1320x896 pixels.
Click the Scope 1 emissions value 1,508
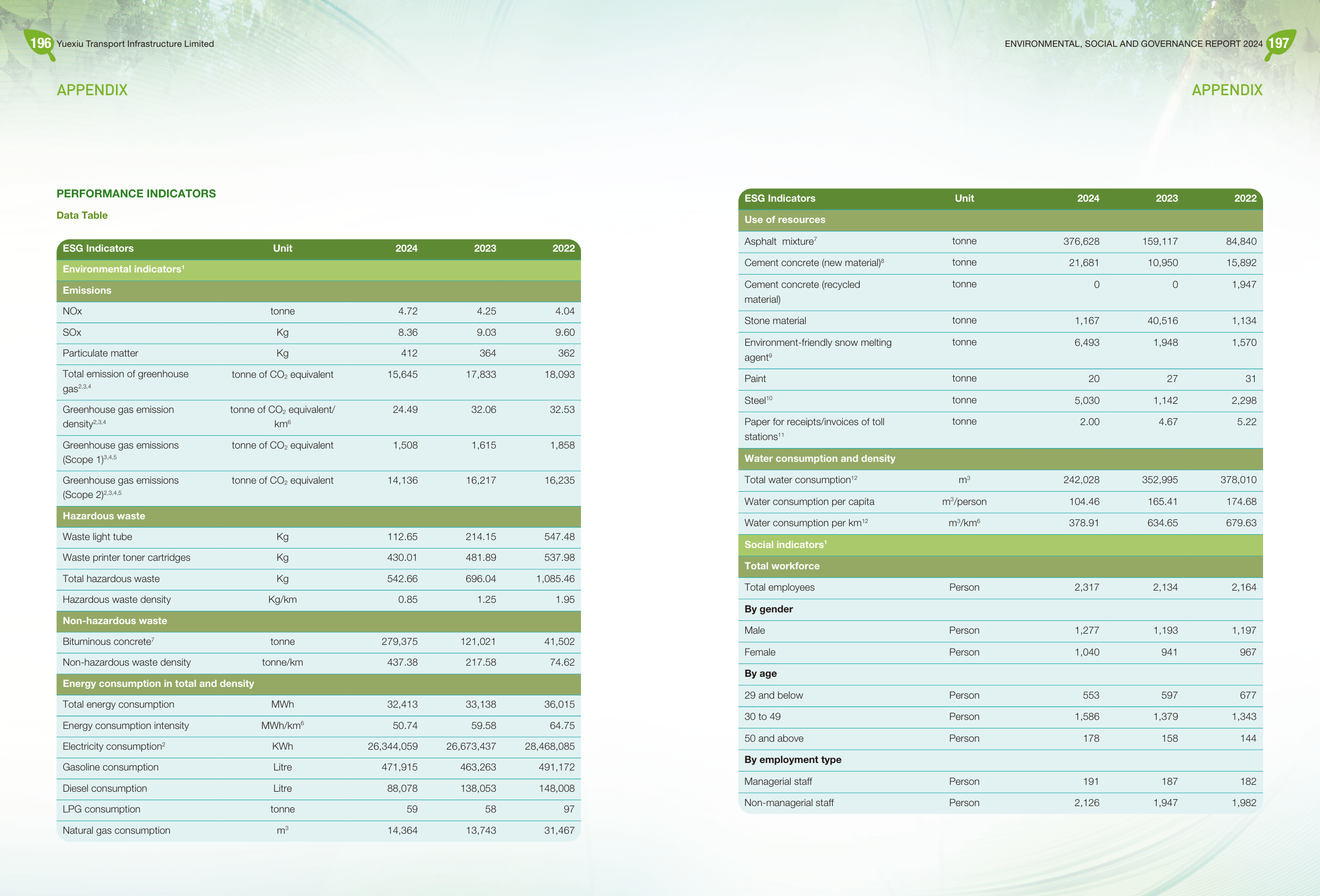pos(405,445)
